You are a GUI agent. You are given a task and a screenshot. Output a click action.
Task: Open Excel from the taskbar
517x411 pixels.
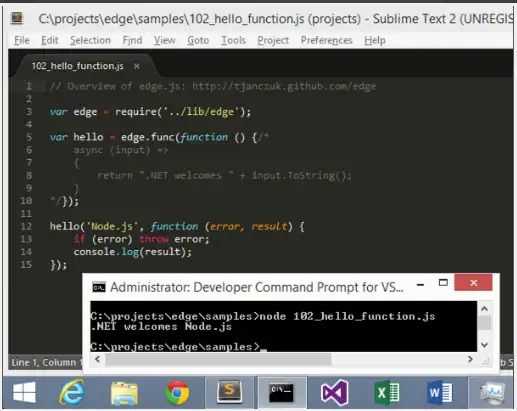pos(387,393)
